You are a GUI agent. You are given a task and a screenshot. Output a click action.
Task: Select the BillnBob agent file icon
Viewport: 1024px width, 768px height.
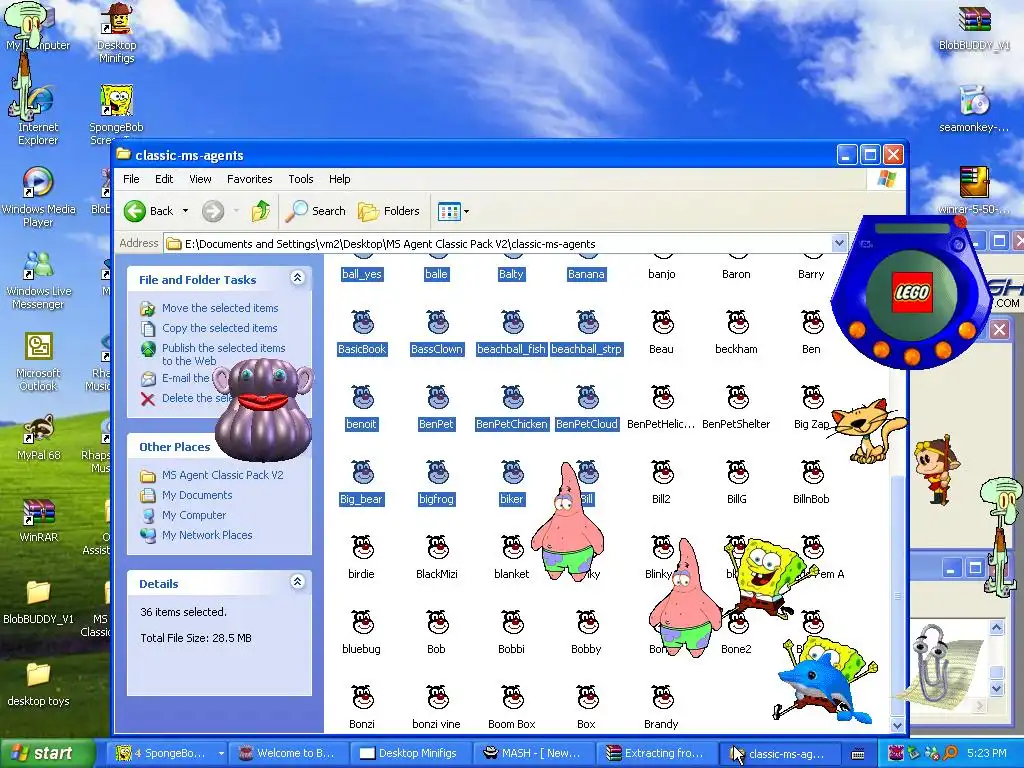click(x=812, y=473)
